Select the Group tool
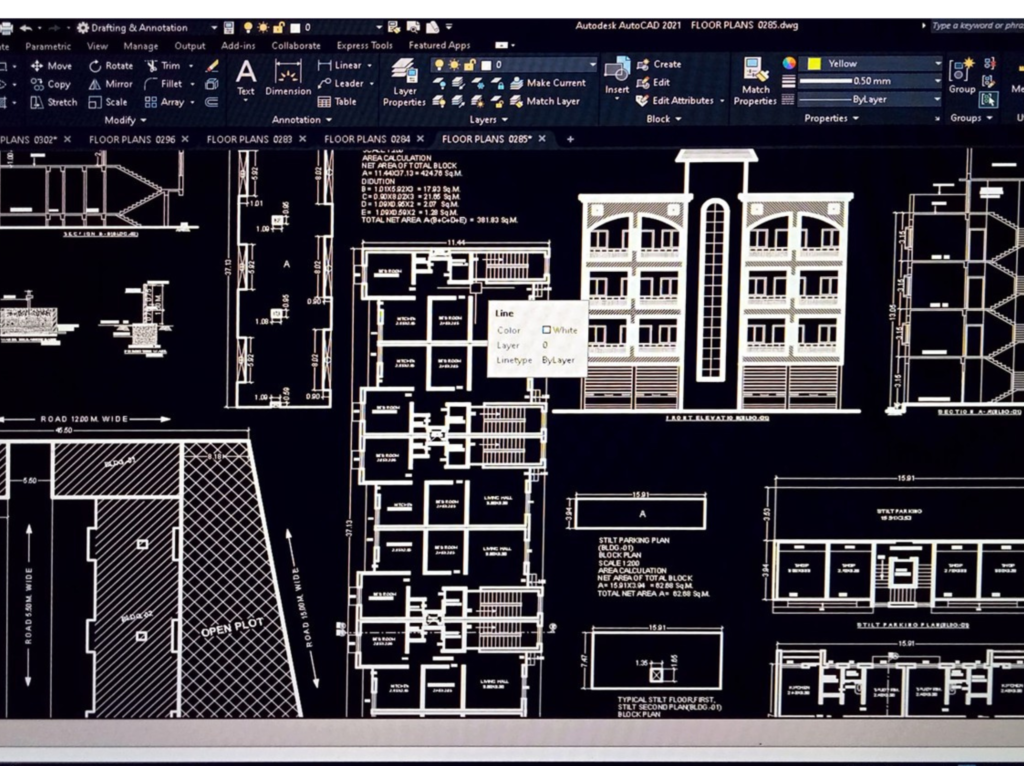 point(962,74)
